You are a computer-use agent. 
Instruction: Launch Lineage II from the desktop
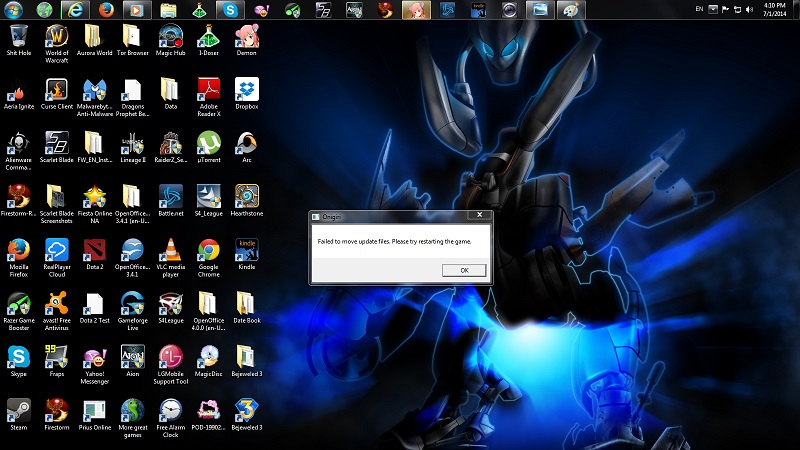coord(133,147)
